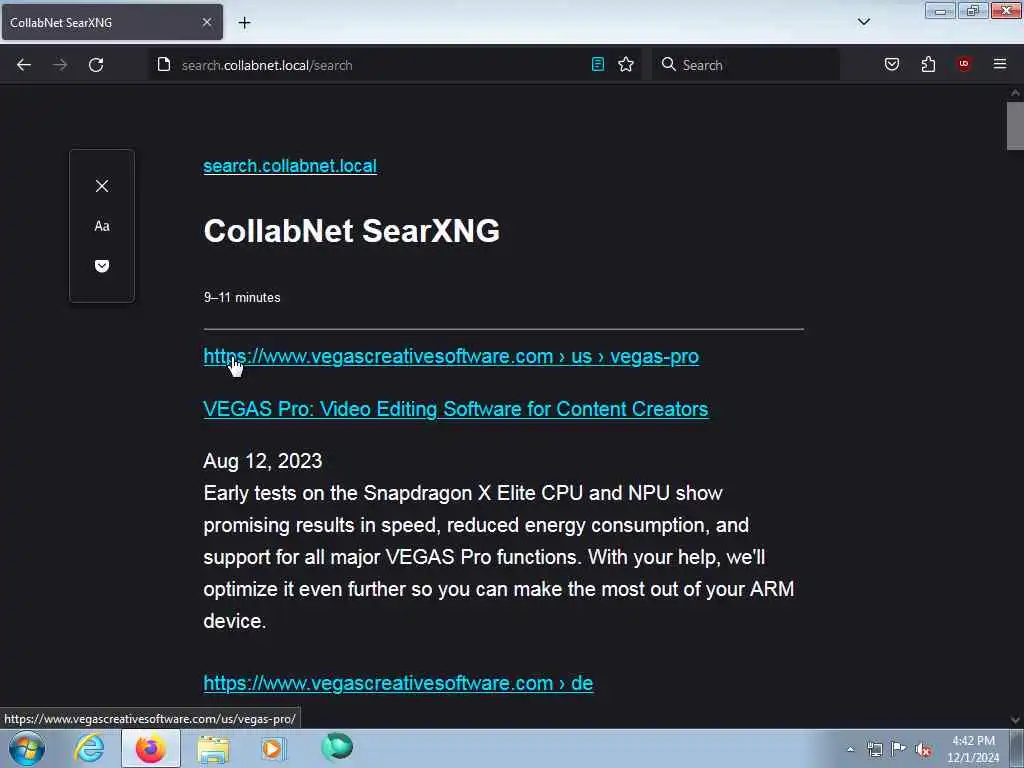Expand the list all tabs chevron
This screenshot has height=768, width=1024.
point(863,22)
